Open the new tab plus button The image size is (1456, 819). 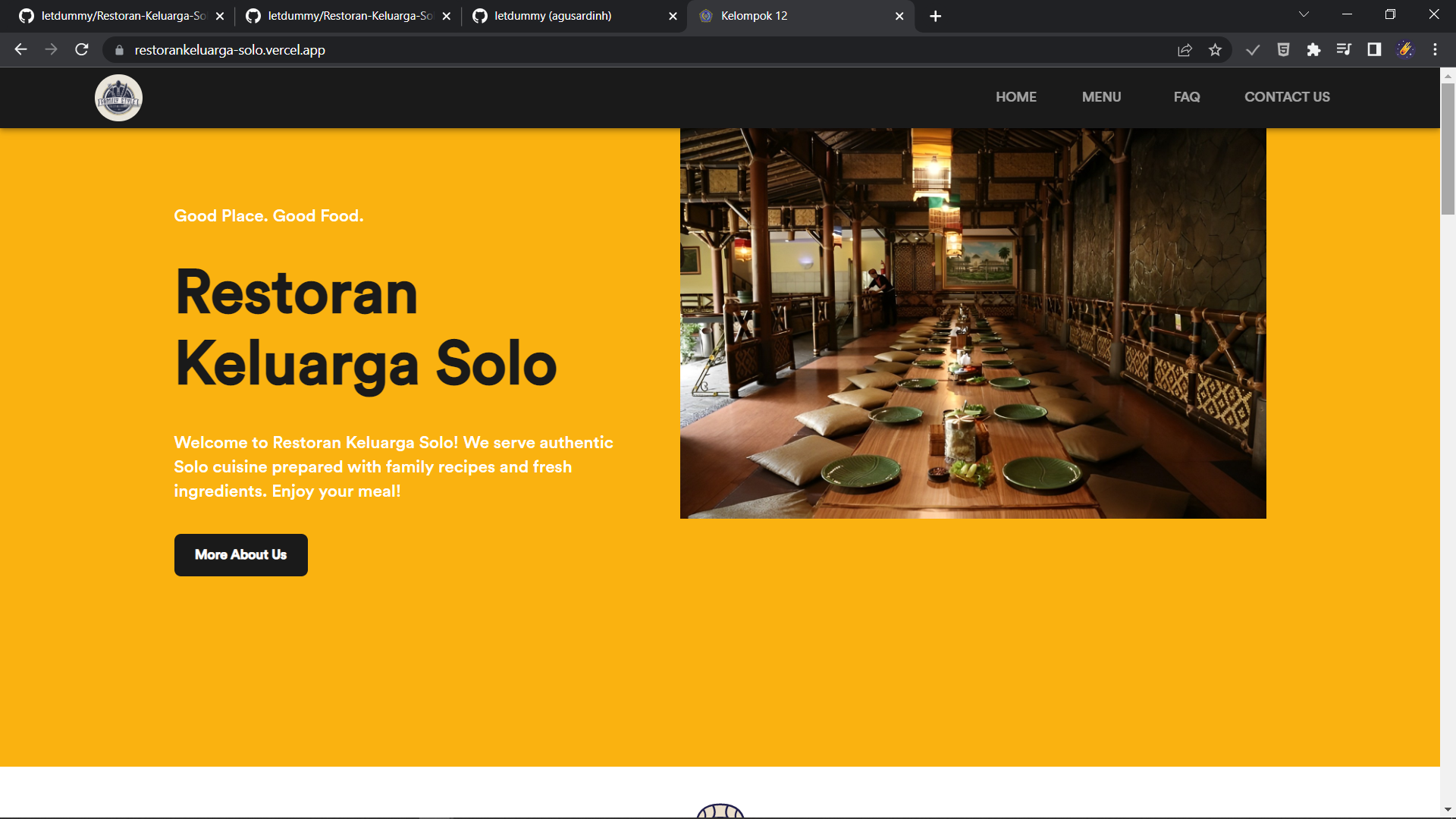click(935, 16)
